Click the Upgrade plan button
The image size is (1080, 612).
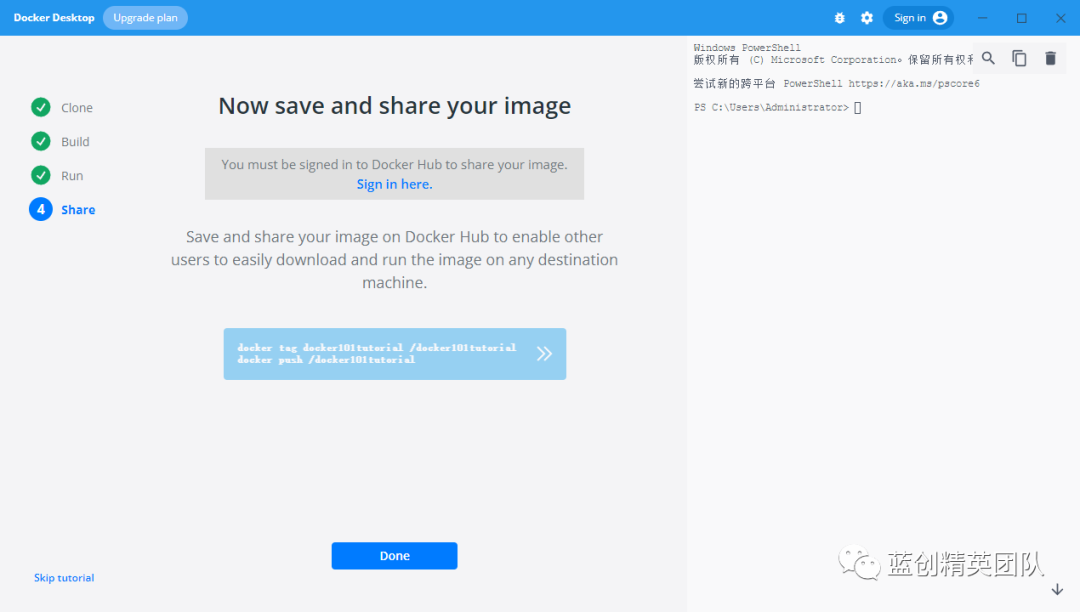(145, 18)
